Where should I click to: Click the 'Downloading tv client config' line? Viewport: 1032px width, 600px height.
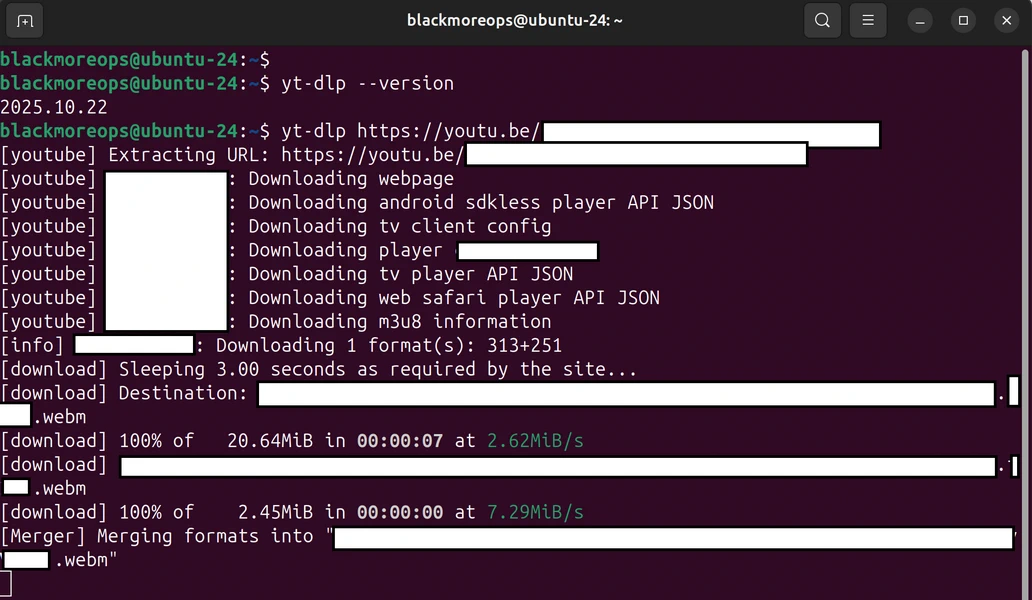click(x=399, y=227)
